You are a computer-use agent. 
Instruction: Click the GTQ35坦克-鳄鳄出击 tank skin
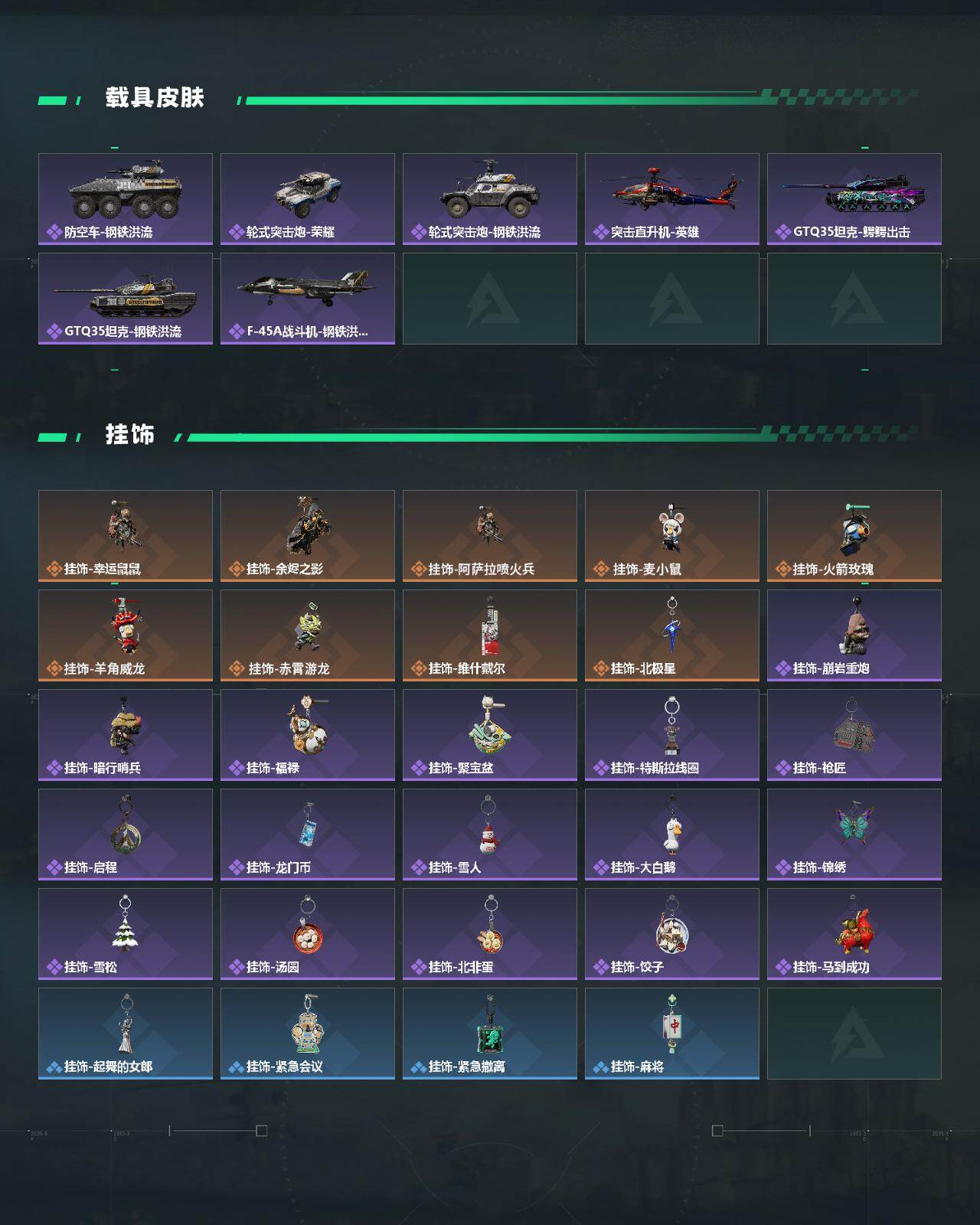tap(854, 199)
